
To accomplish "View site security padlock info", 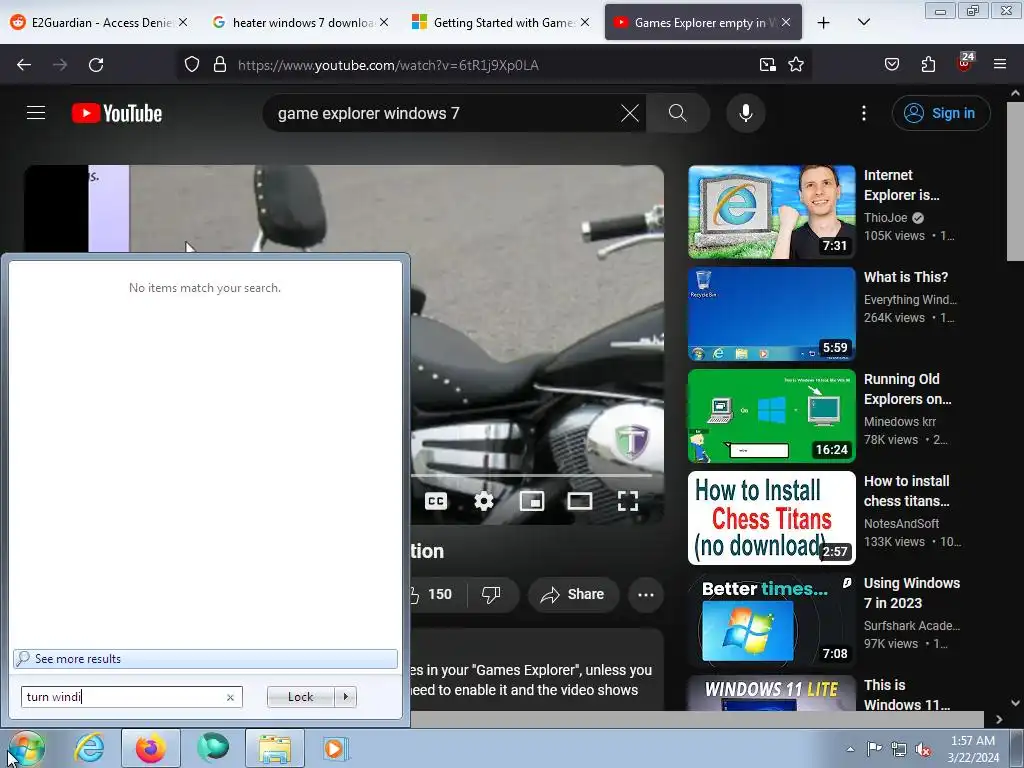I will [x=220, y=65].
